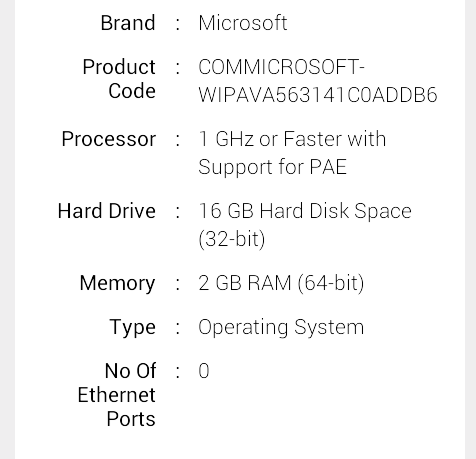
Task: Select the Hard Drive label
Action: point(107,211)
